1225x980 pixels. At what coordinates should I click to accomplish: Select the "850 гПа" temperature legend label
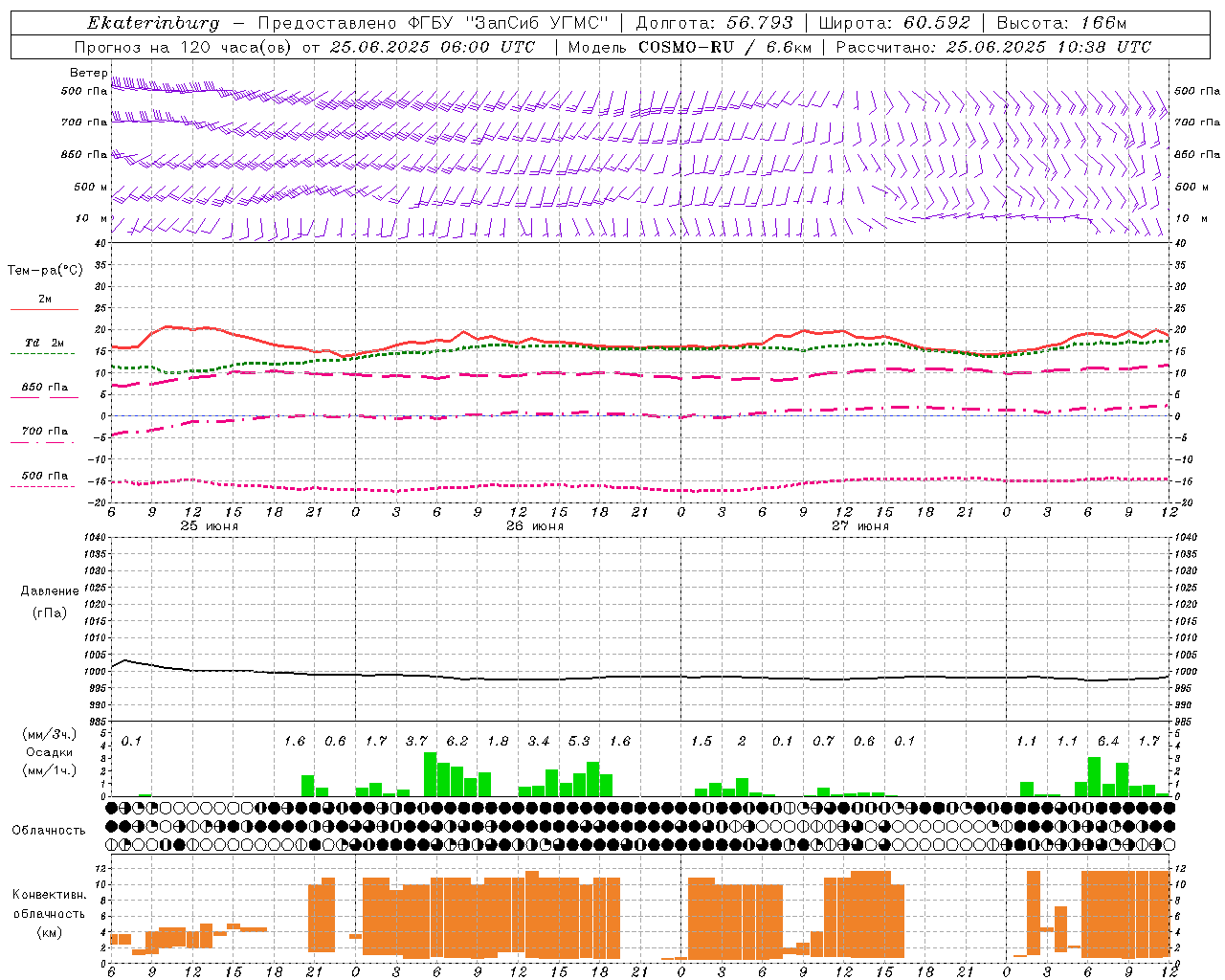click(45, 388)
